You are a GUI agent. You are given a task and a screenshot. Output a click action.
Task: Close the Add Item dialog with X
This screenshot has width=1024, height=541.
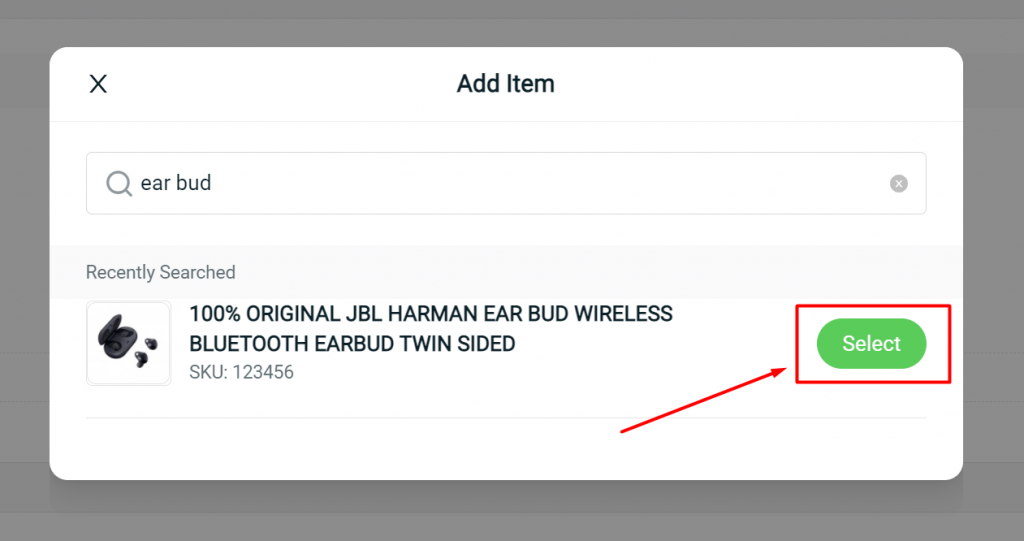pos(98,84)
